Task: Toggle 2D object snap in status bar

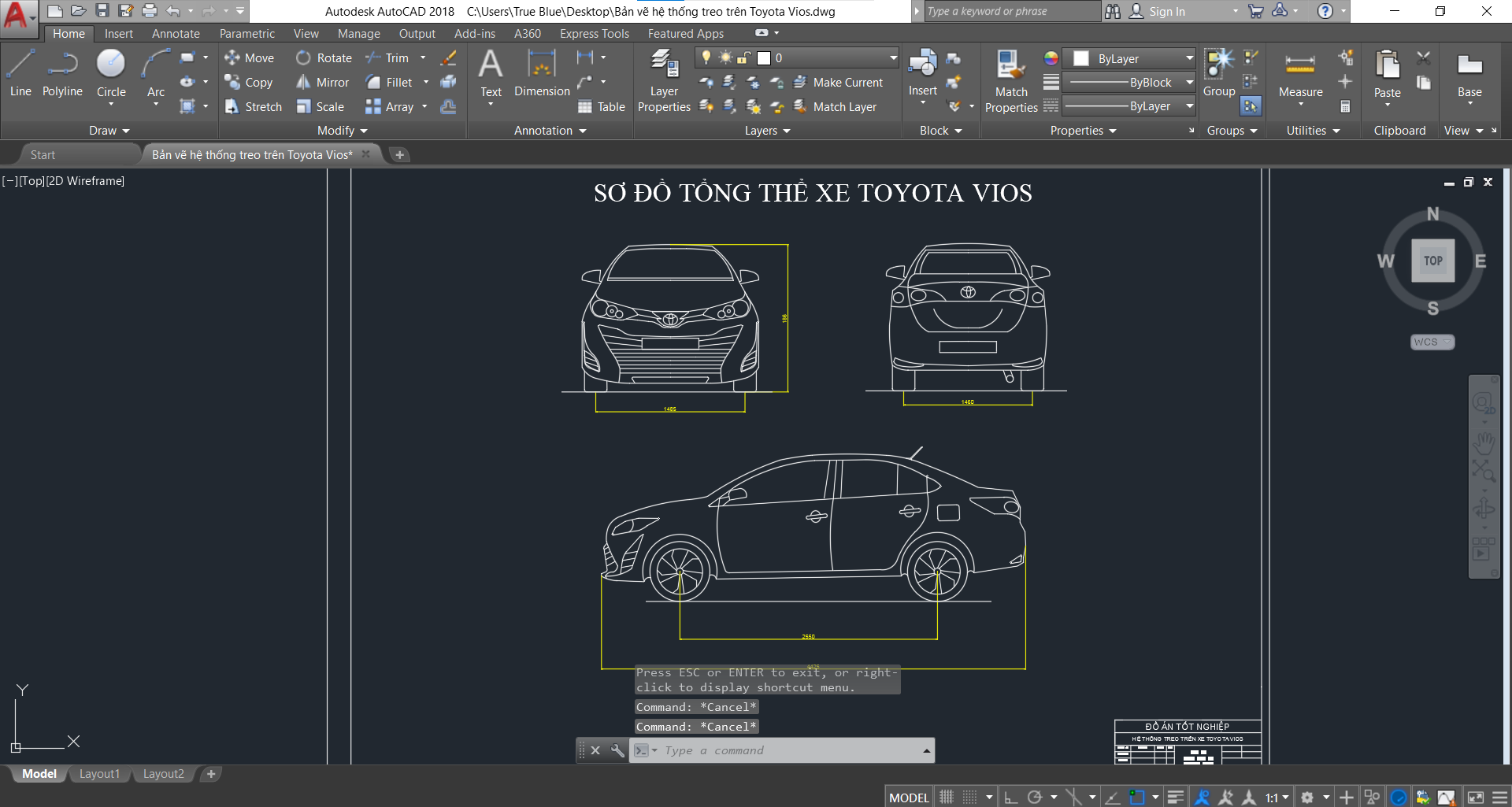Action: click(x=1136, y=797)
